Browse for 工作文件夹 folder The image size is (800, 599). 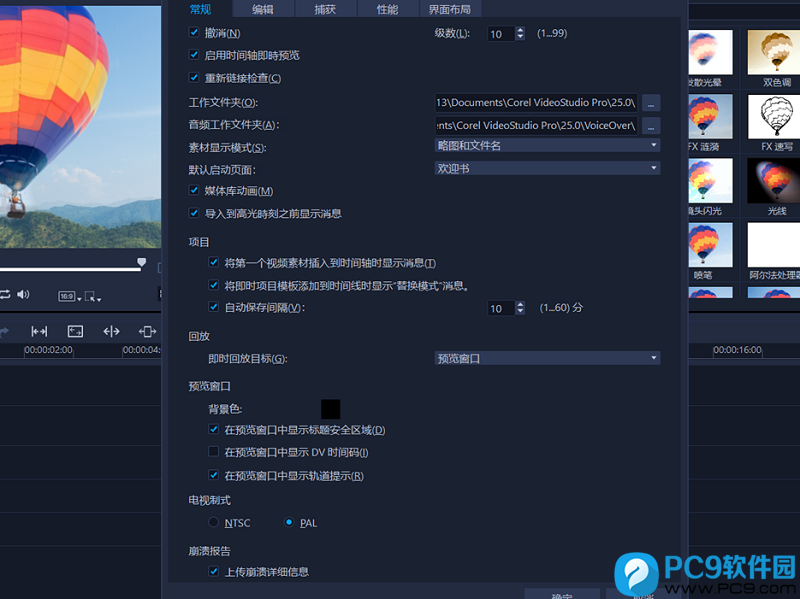[x=651, y=103]
